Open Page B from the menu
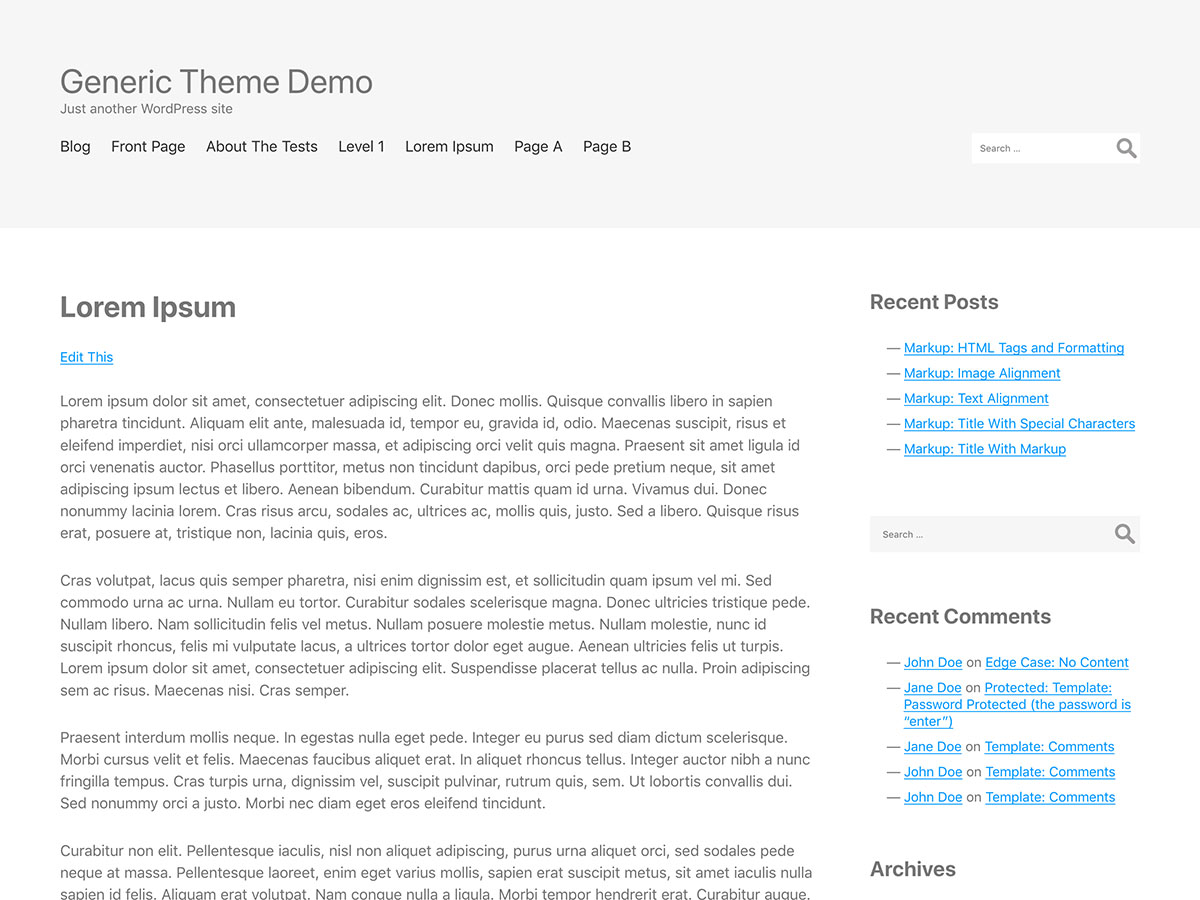This screenshot has height=900, width=1200. click(607, 146)
